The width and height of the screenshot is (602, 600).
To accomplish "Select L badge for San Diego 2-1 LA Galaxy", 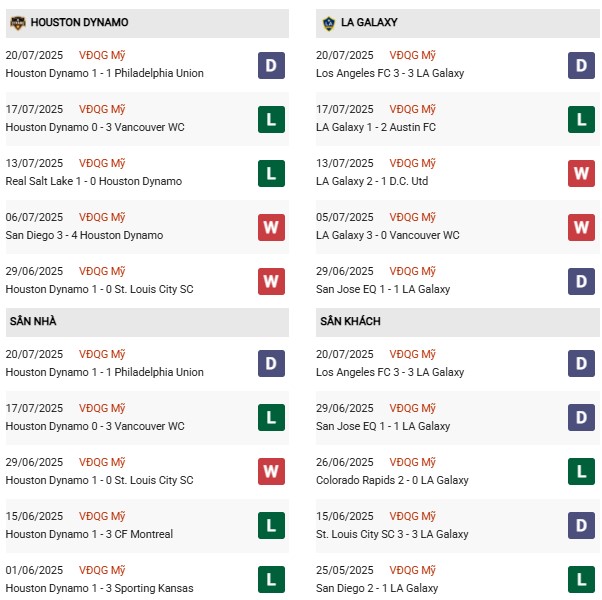I will 582,580.
